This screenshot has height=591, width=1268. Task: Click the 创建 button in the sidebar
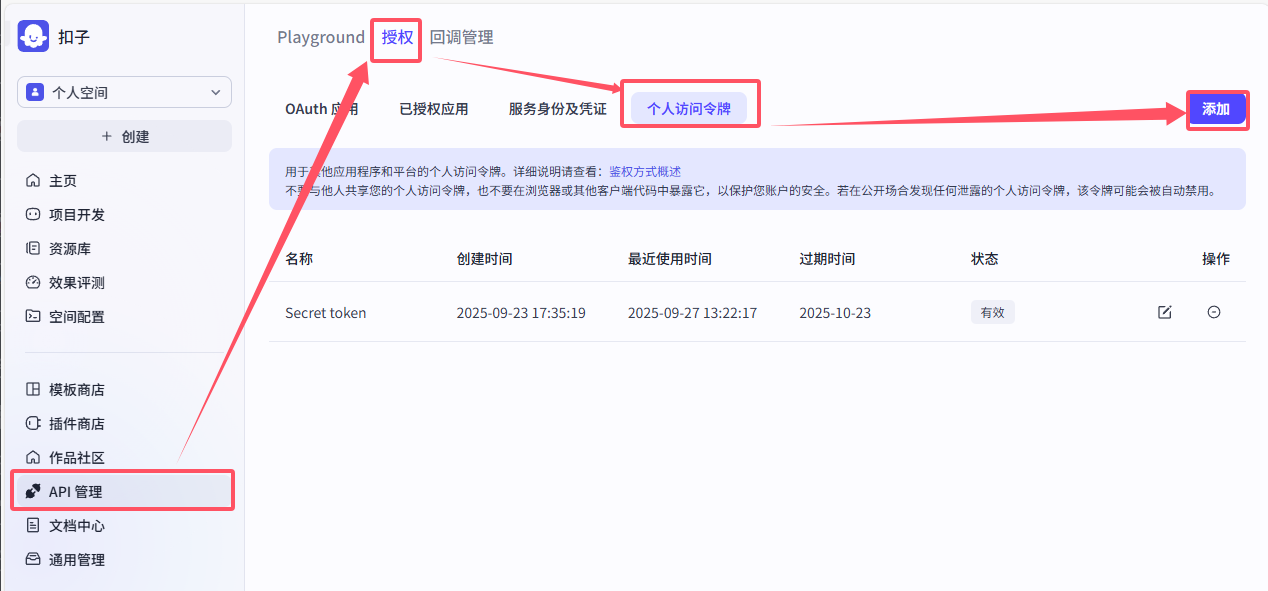tap(124, 135)
